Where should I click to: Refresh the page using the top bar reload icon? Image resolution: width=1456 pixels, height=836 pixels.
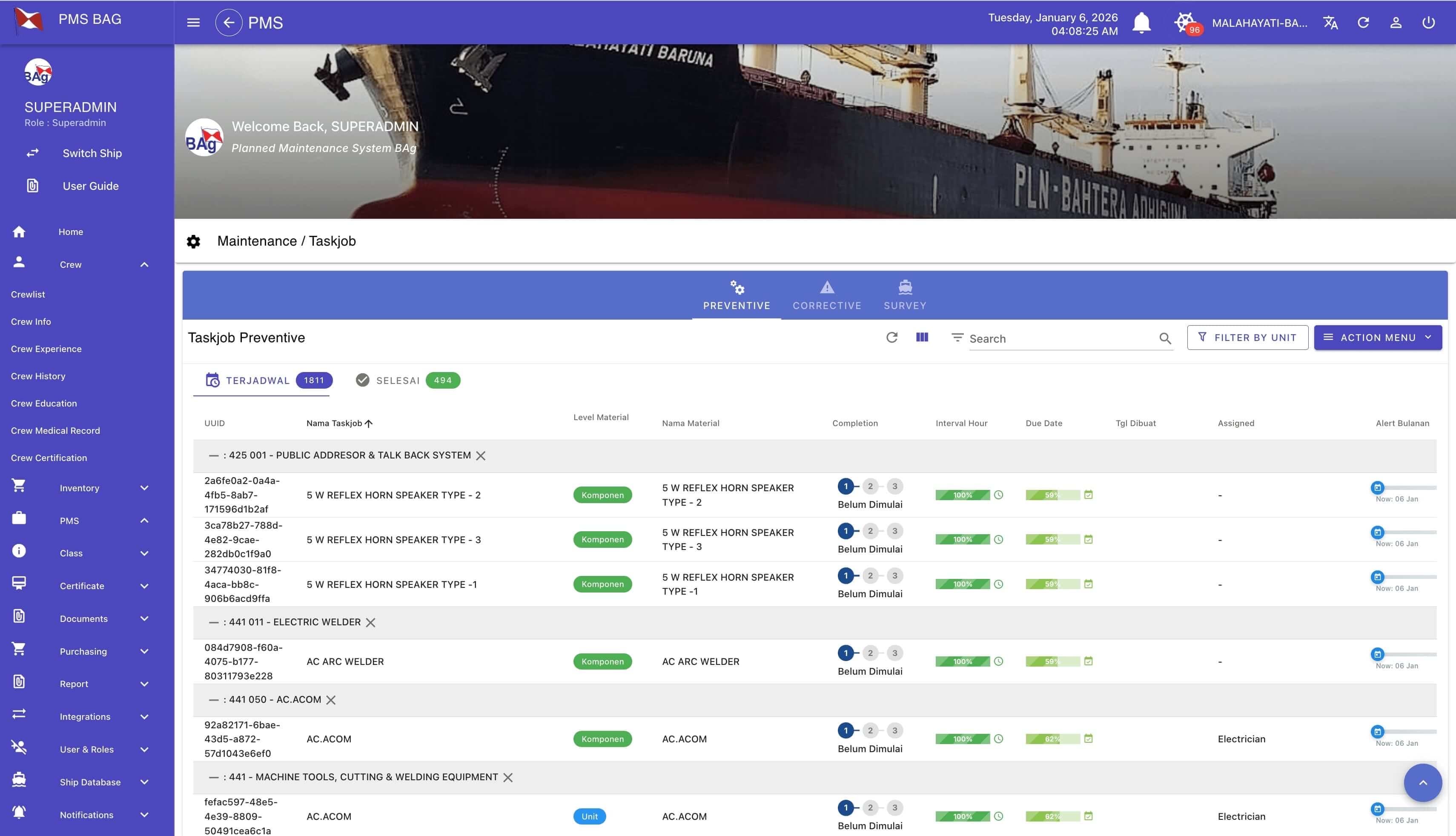pyautogui.click(x=1364, y=23)
